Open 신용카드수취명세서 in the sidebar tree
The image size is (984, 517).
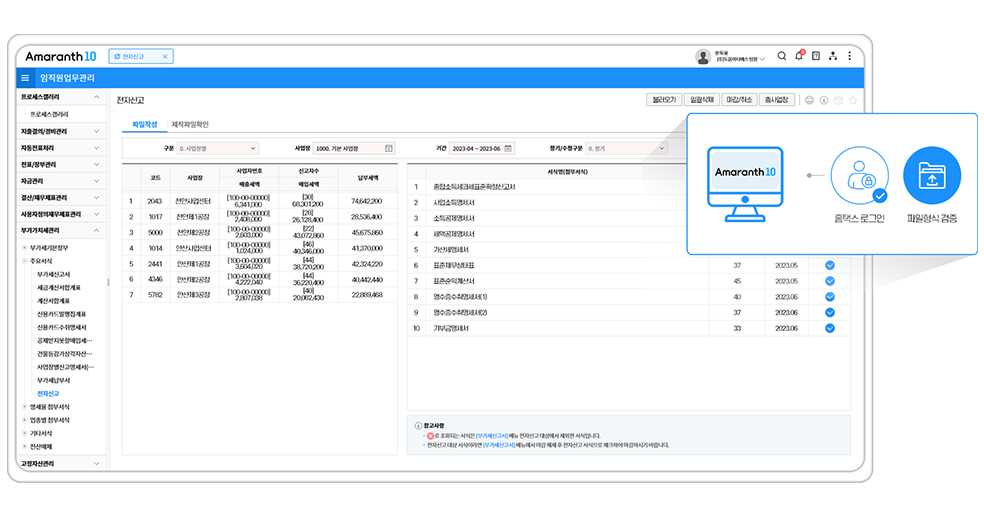coord(62,328)
